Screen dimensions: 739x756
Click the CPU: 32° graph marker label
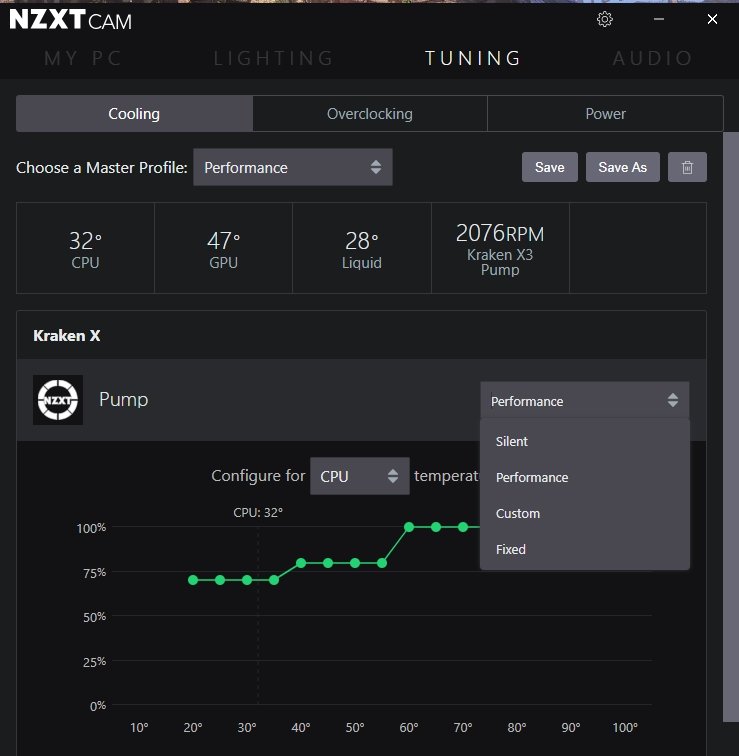pyautogui.click(x=258, y=513)
